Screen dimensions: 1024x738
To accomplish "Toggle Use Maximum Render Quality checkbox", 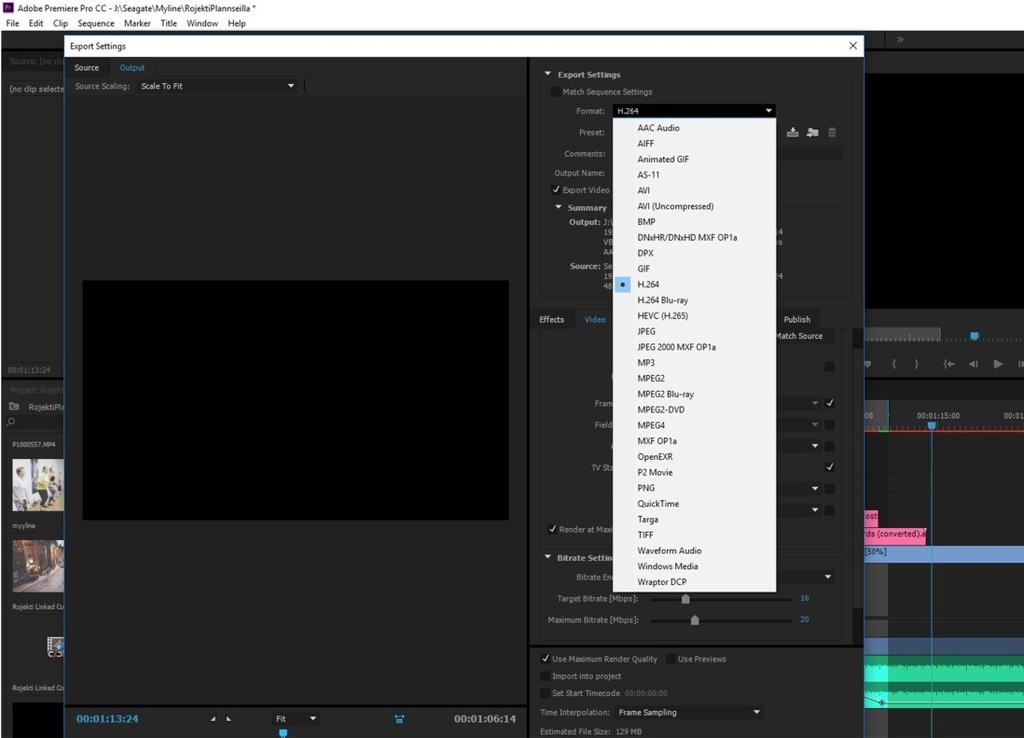I will point(545,658).
